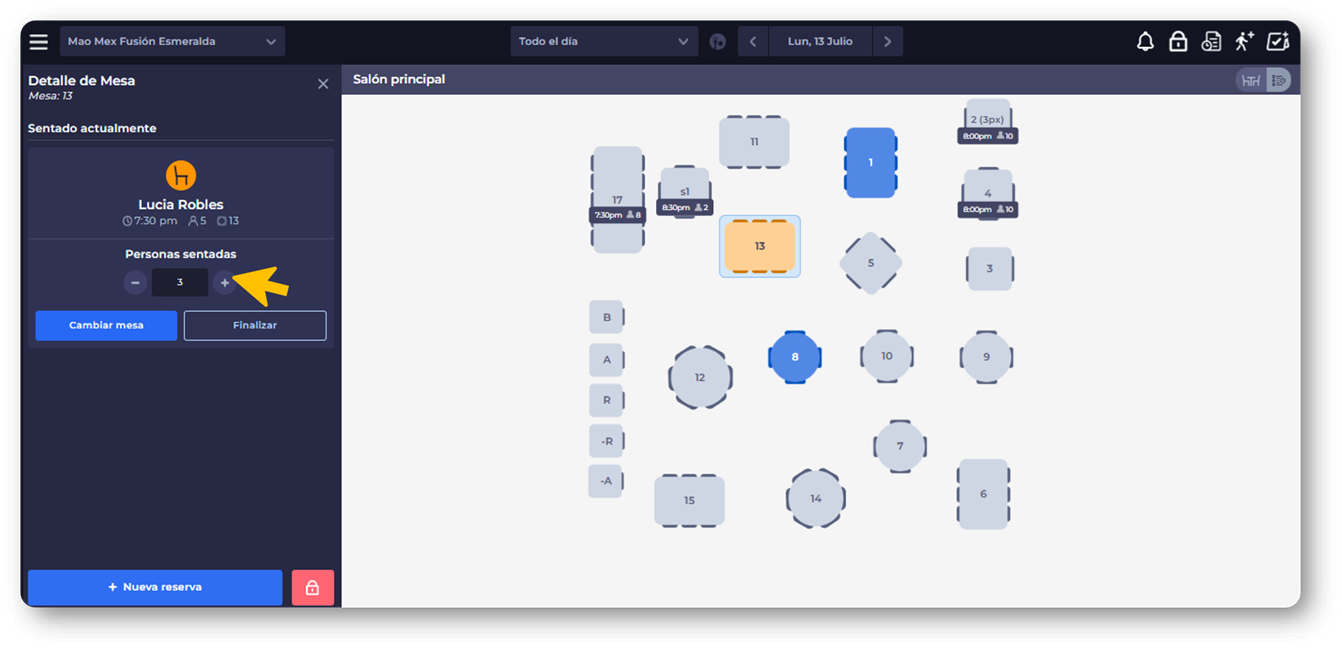
Task: Click 7:30pm reservation tag on table 17
Action: (618, 215)
